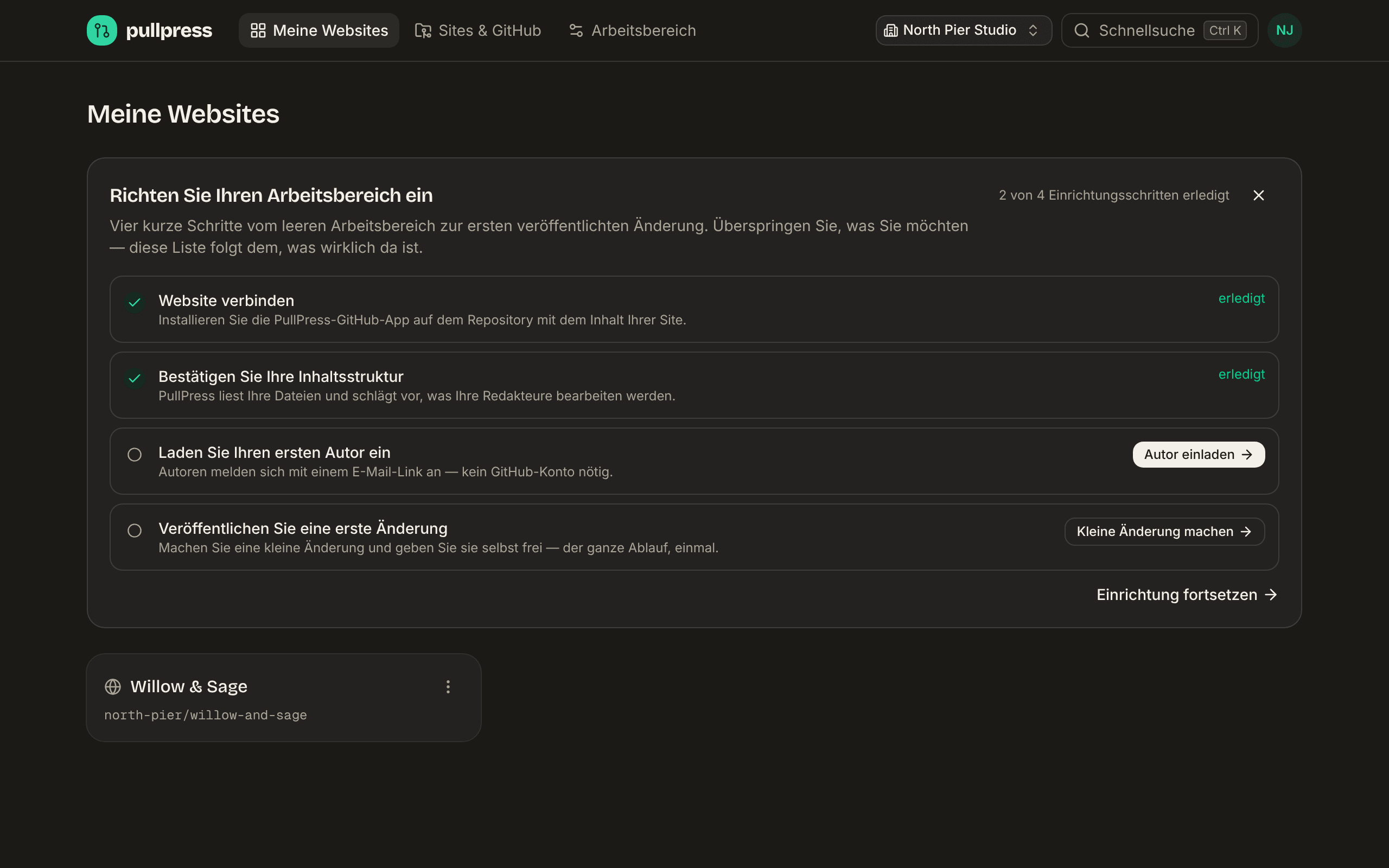Image resolution: width=1389 pixels, height=868 pixels.
Task: Focus the Schnellsuche search field
Action: [x=1159, y=30]
